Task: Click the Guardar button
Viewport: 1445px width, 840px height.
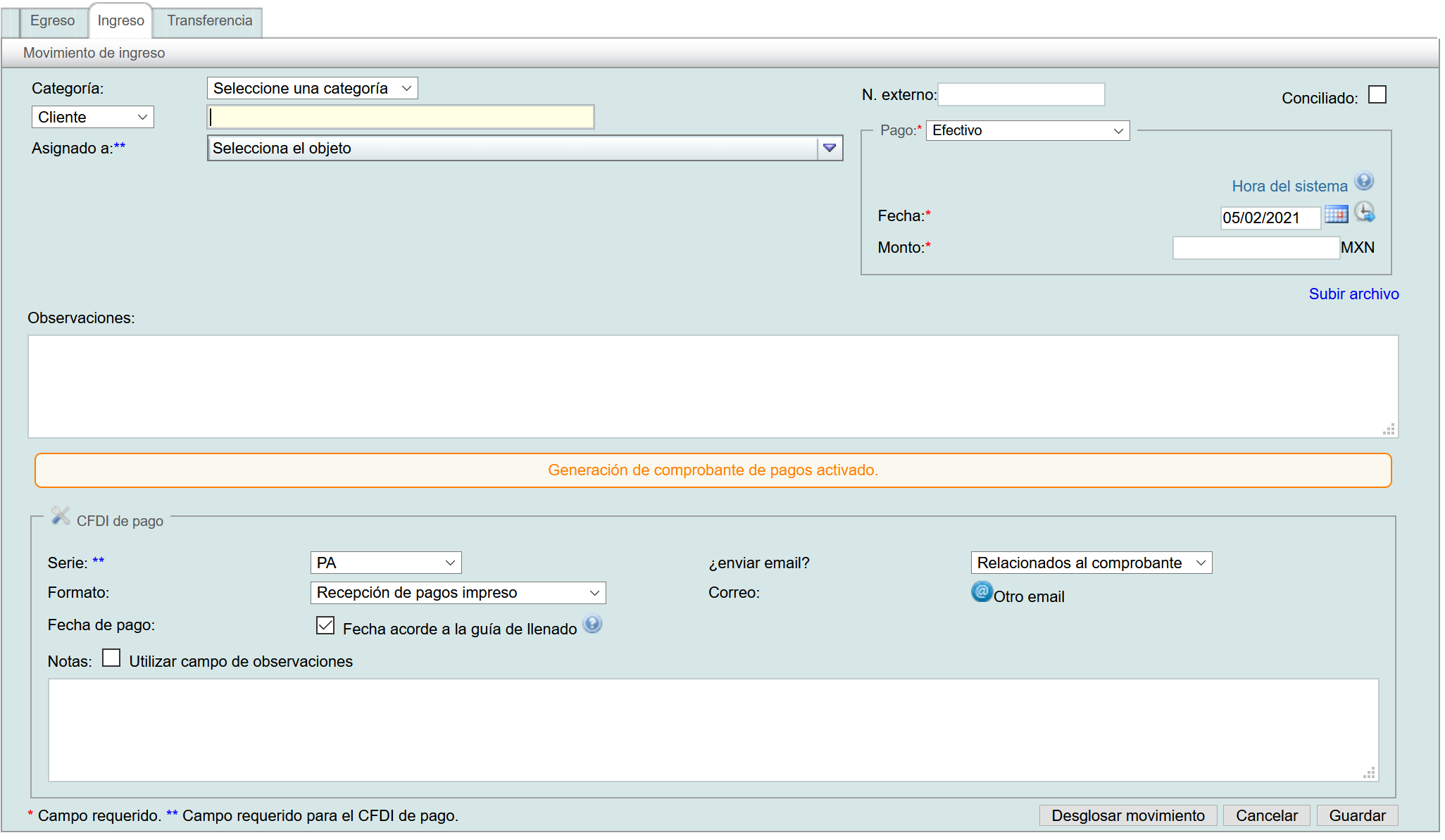Action: click(1356, 815)
